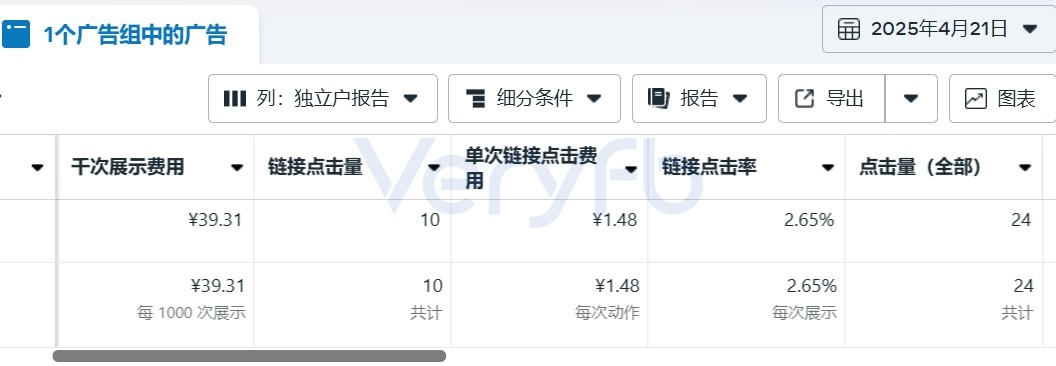This screenshot has height=366, width=1056.
Task: Click the 图表 charts button
Action: click(x=1002, y=98)
